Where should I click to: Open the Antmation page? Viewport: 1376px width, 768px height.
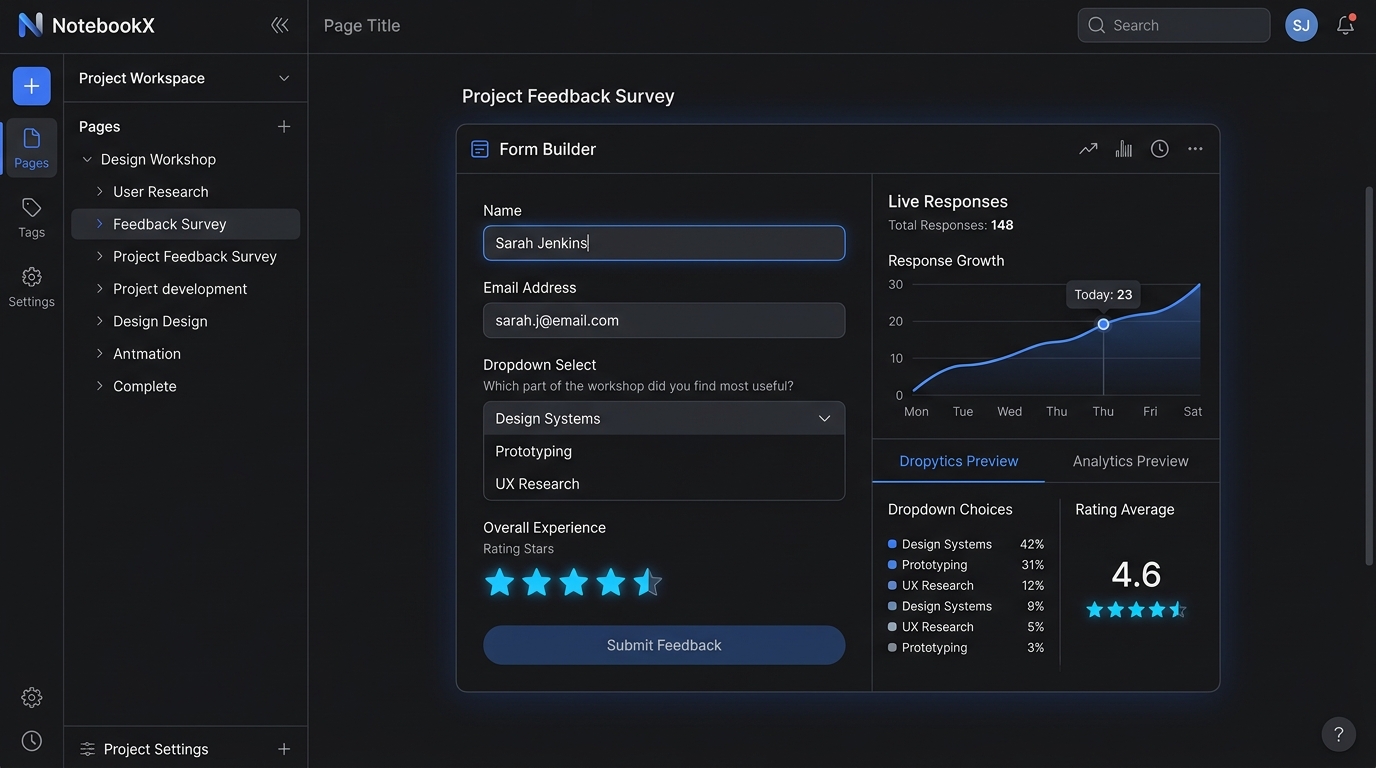pos(147,354)
